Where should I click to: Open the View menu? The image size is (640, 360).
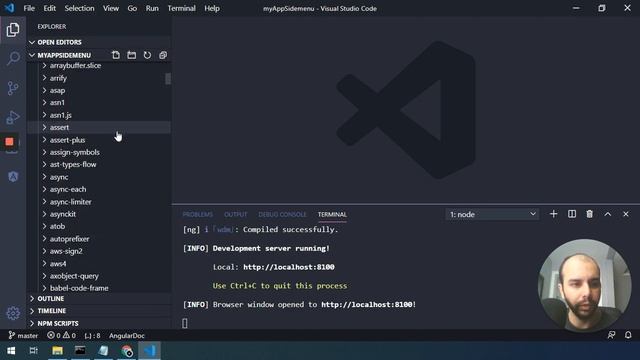click(111, 8)
